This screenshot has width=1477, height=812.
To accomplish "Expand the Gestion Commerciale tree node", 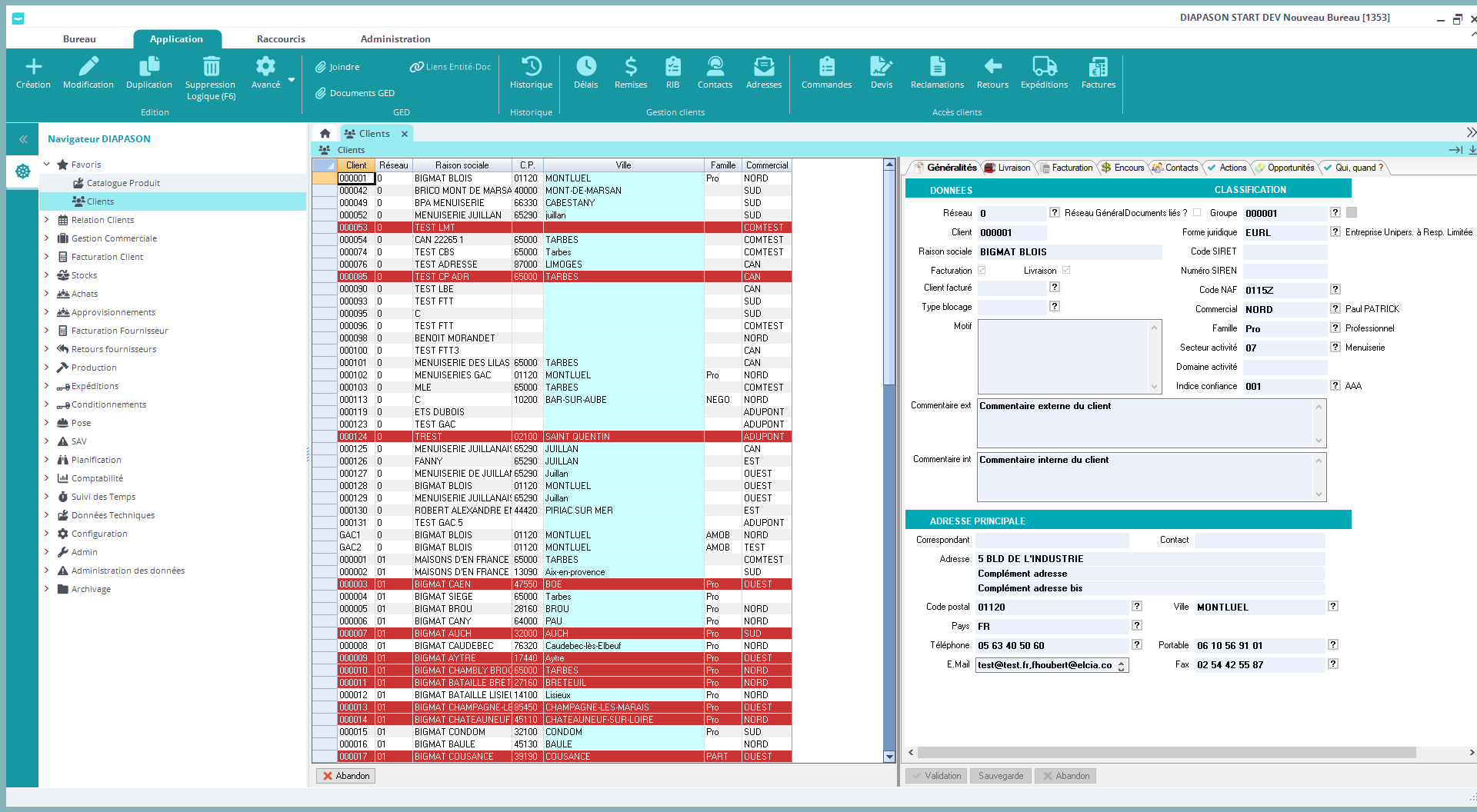I will [47, 238].
